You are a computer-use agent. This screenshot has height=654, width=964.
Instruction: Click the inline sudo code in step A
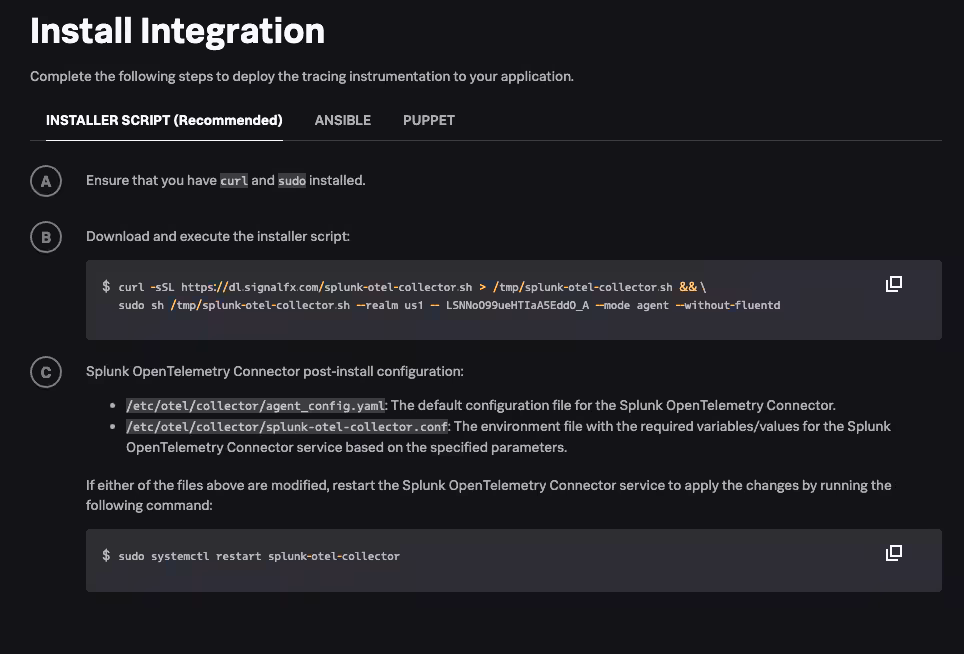point(292,181)
